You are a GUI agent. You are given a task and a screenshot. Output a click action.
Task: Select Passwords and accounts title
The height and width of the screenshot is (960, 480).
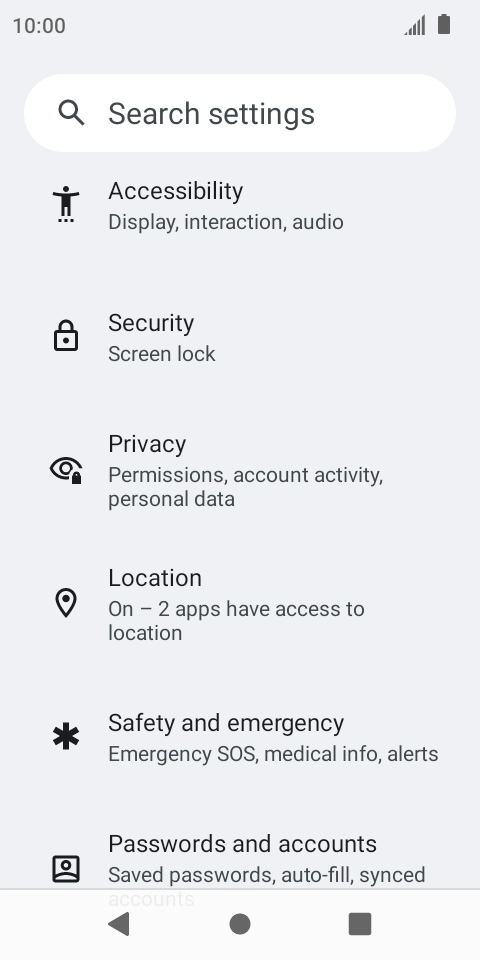(243, 844)
